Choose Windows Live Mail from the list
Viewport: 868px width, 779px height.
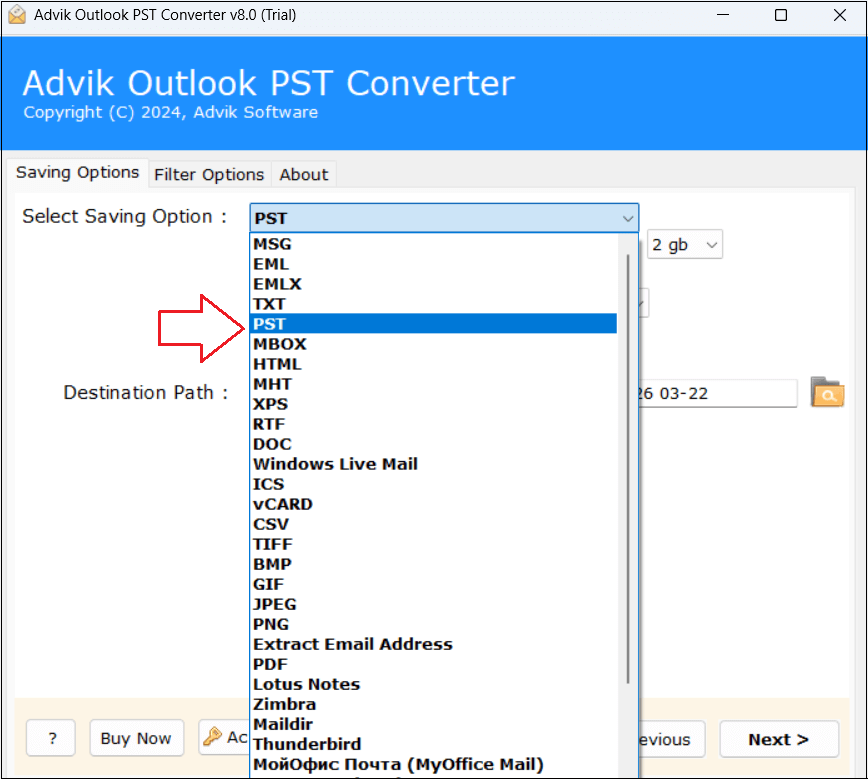335,464
